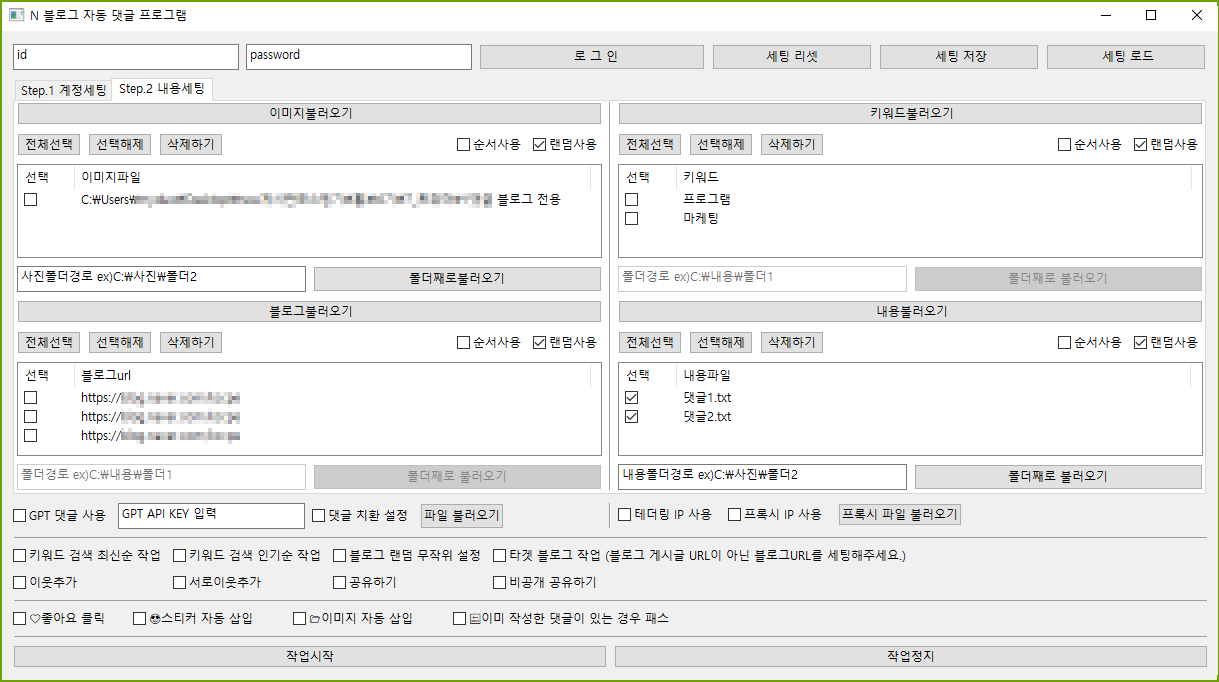Click the 작업시작 button

click(310, 656)
